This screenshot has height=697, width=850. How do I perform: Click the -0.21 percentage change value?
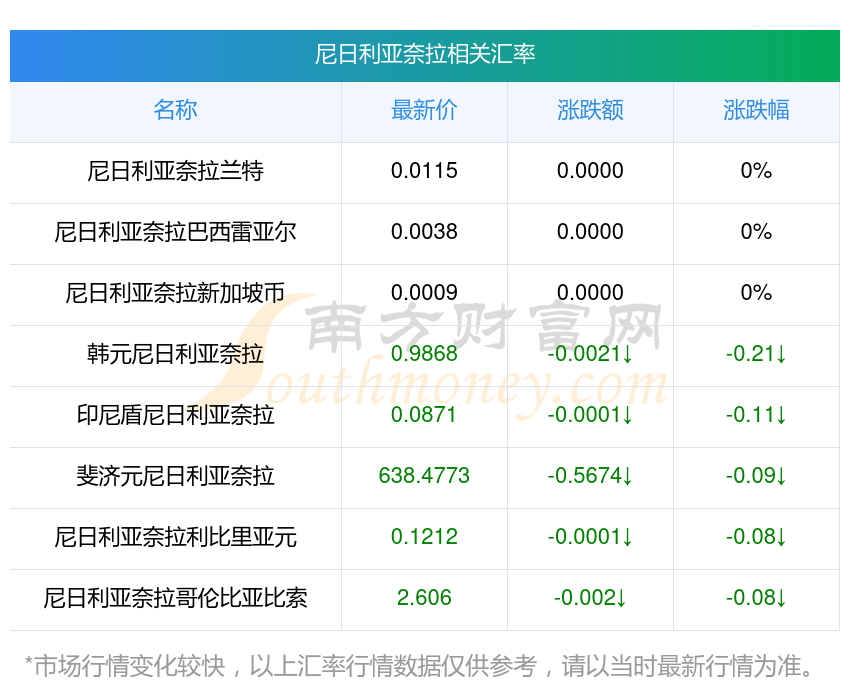[756, 354]
